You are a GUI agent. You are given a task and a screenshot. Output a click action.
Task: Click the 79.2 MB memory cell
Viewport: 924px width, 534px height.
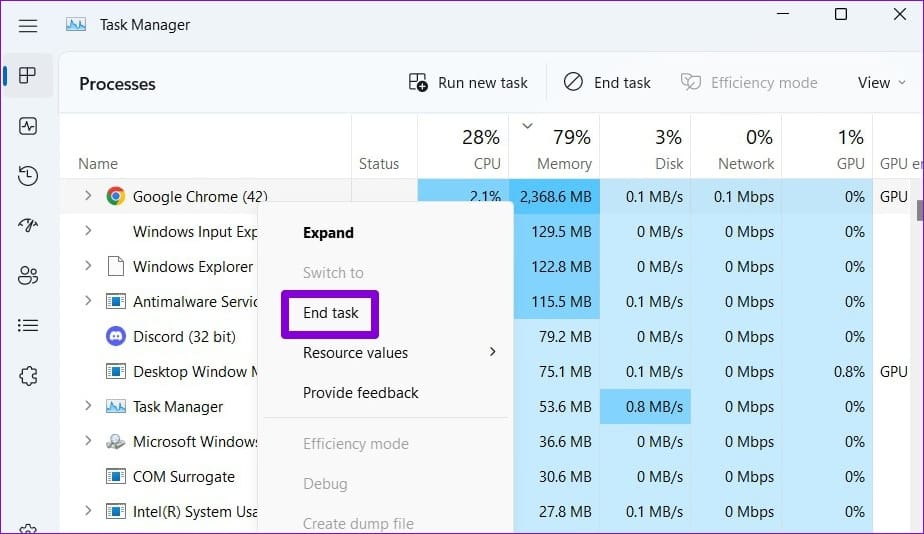point(557,337)
